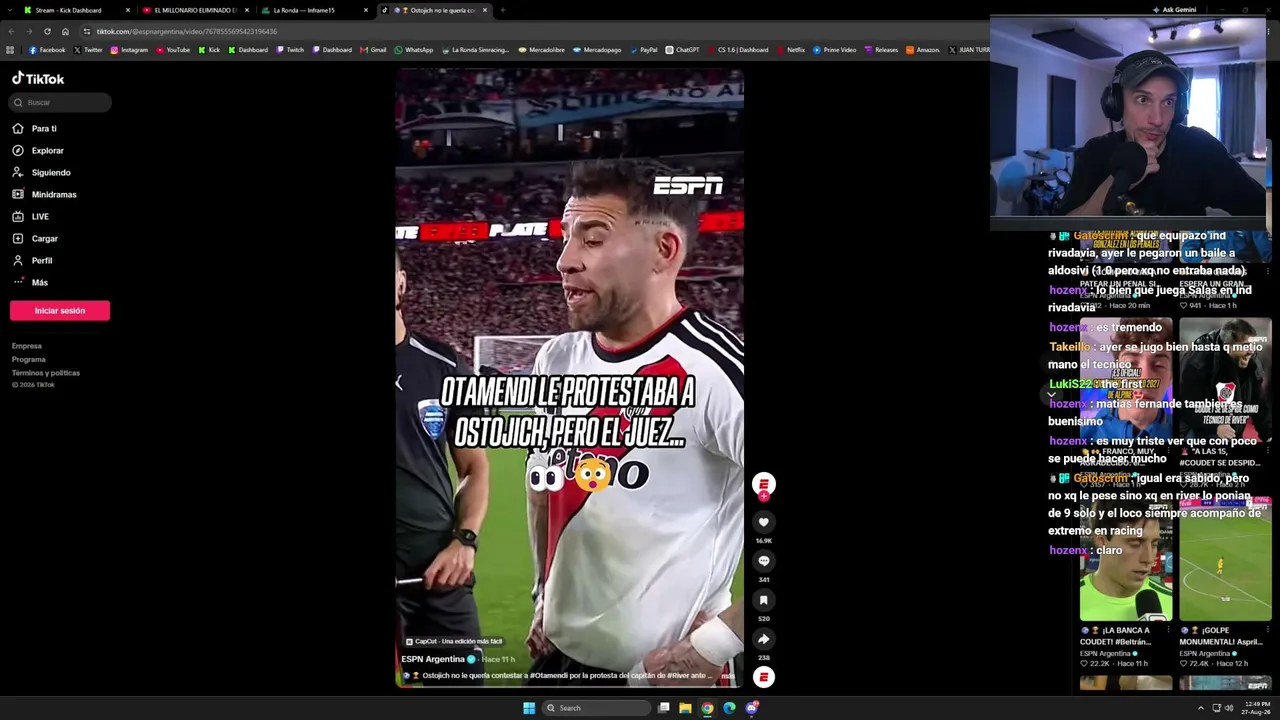Focus the Buscar search field
The width and height of the screenshot is (1280, 720).
(60, 102)
